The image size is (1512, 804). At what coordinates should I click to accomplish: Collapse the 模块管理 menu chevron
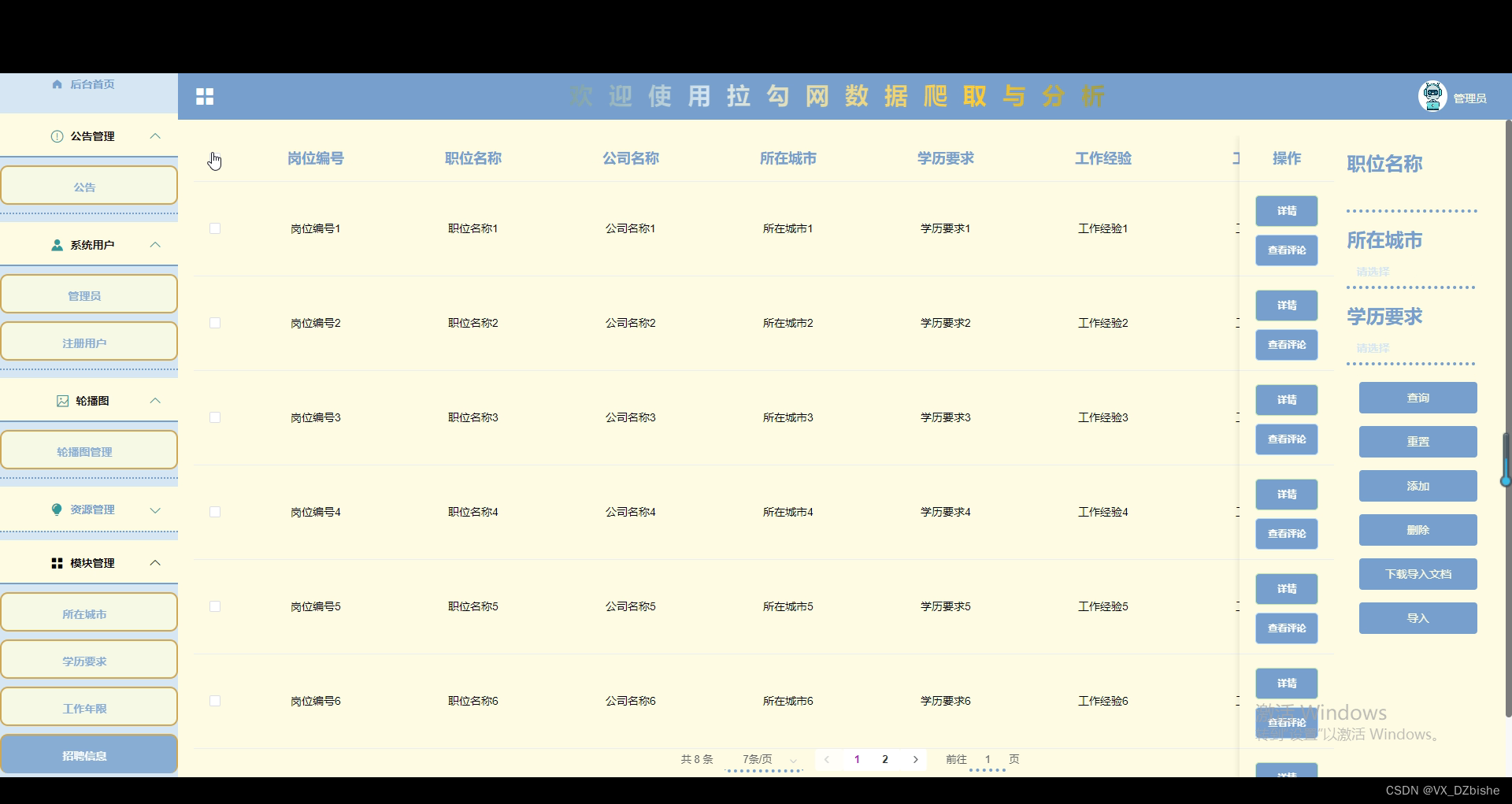pos(155,563)
